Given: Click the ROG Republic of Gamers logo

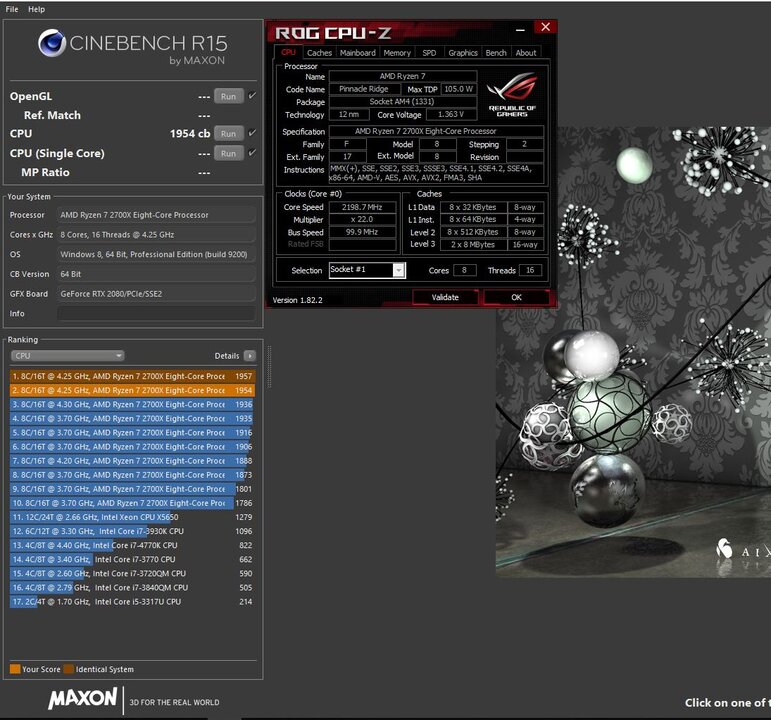Looking at the screenshot, I should click(512, 94).
